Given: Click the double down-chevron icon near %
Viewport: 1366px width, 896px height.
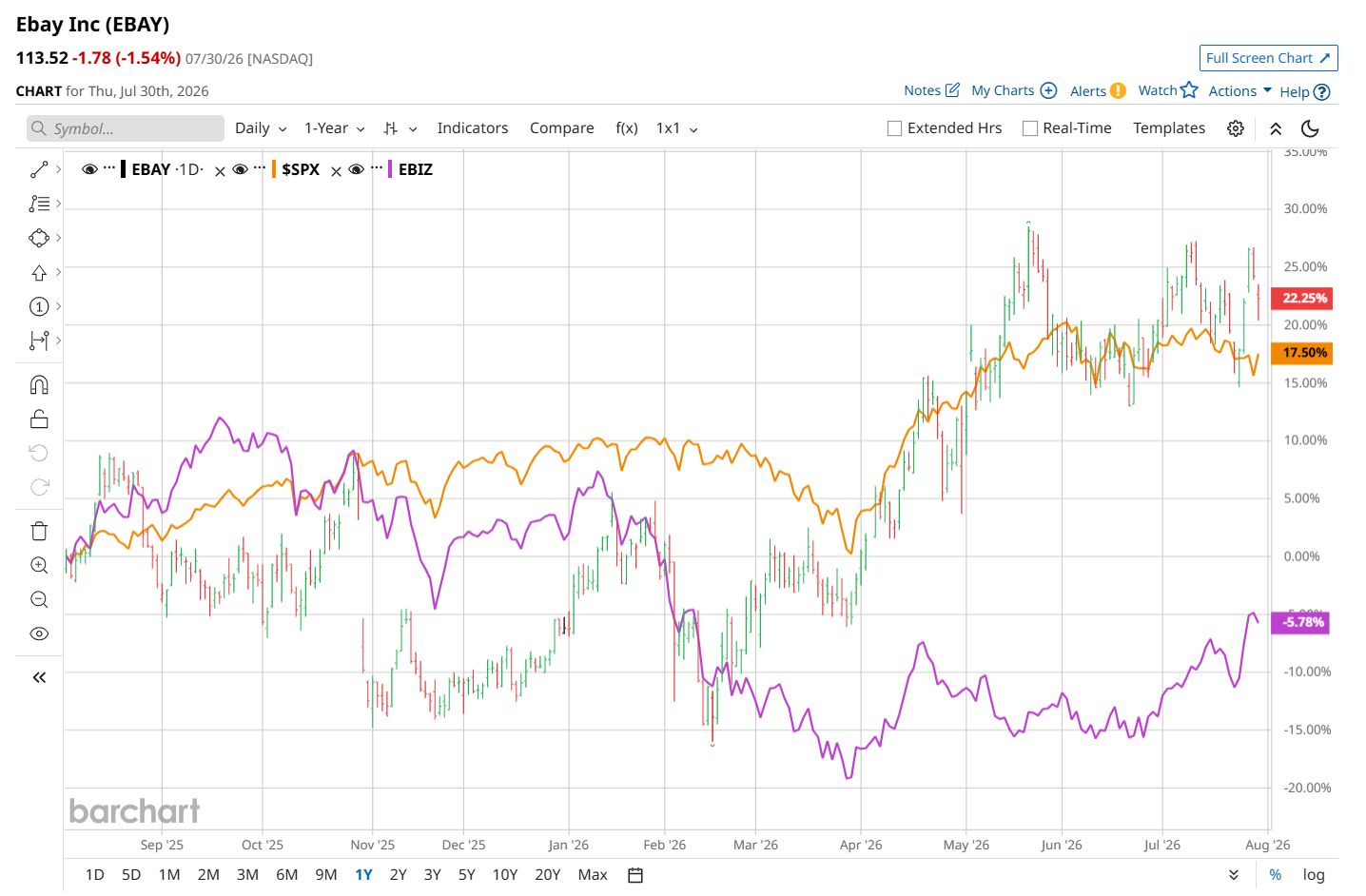Looking at the screenshot, I should click(1234, 875).
